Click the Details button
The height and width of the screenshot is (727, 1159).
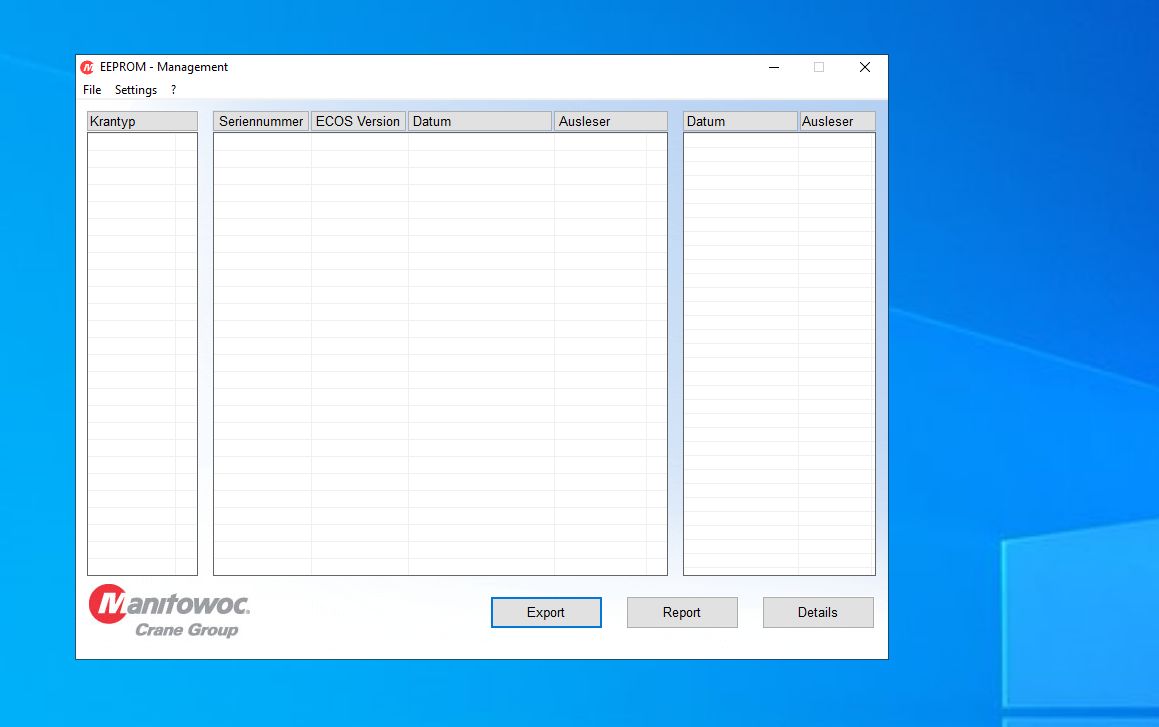point(818,611)
